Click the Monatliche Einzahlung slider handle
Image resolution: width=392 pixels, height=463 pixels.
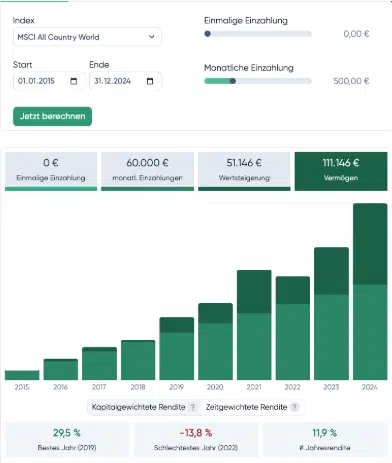tap(233, 81)
